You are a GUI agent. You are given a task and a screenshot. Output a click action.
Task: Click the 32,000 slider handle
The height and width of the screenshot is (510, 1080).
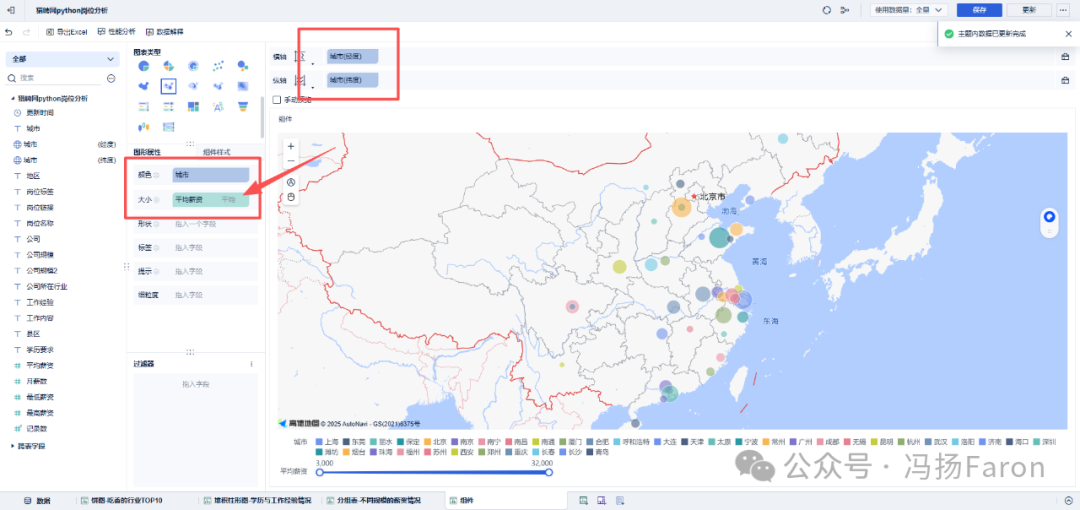549,472
